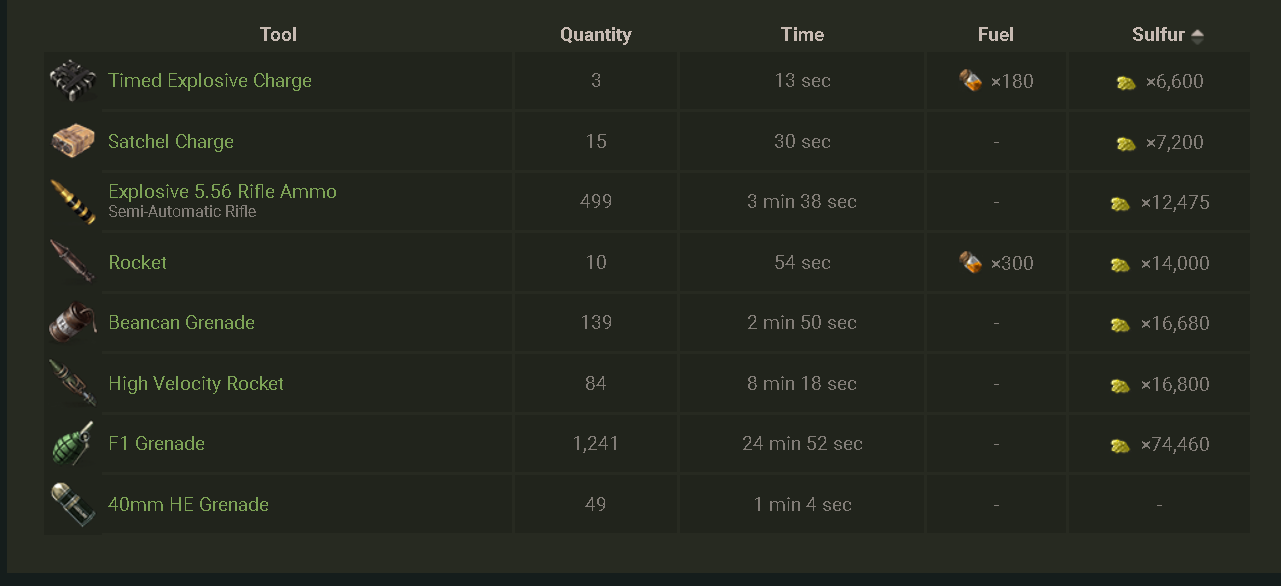Viewport: 1281px width, 586px height.
Task: Sort the table by Quantity header
Action: [x=595, y=35]
